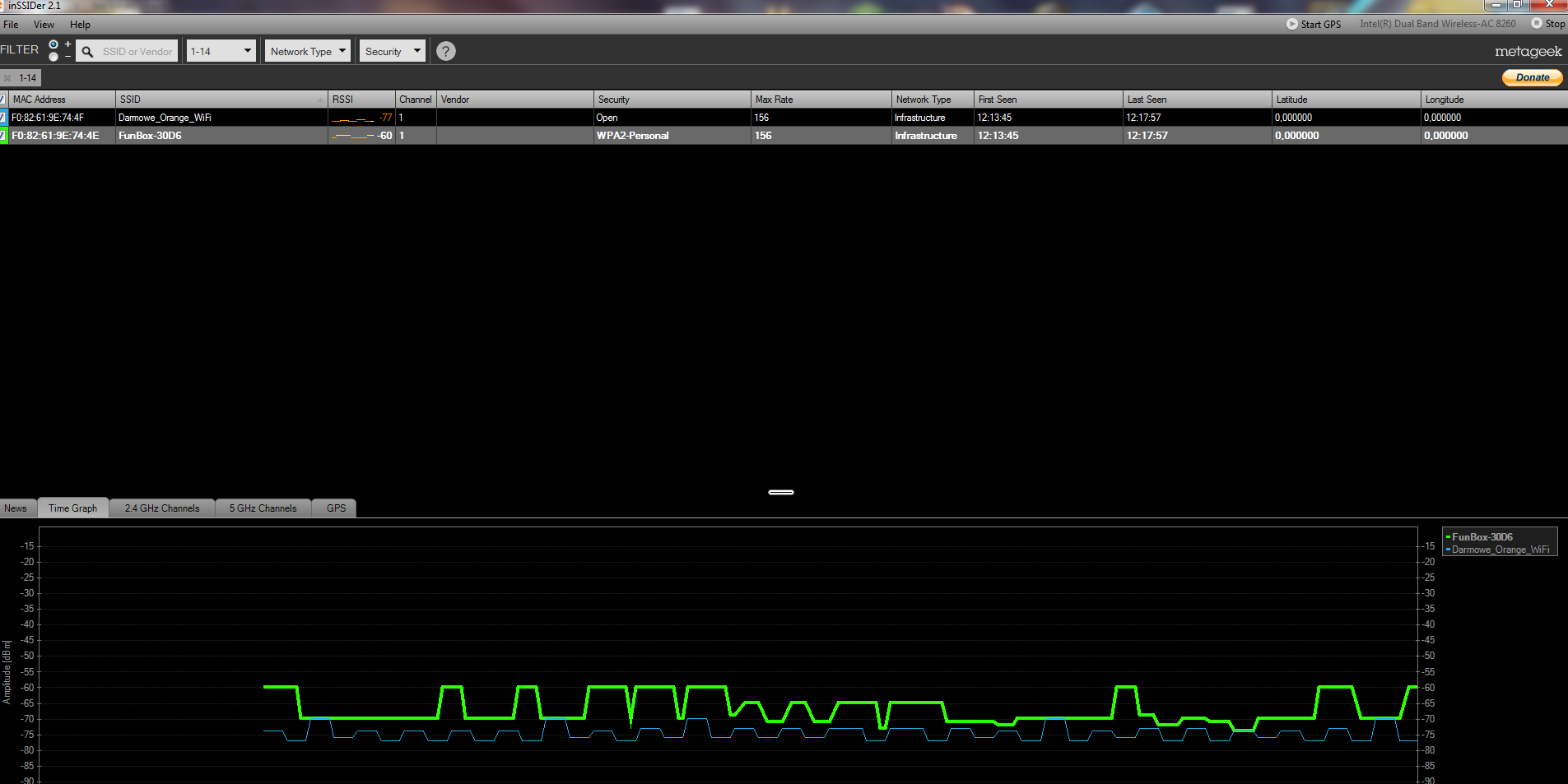
Task: Sort by Longitude column header
Action: click(x=1494, y=99)
